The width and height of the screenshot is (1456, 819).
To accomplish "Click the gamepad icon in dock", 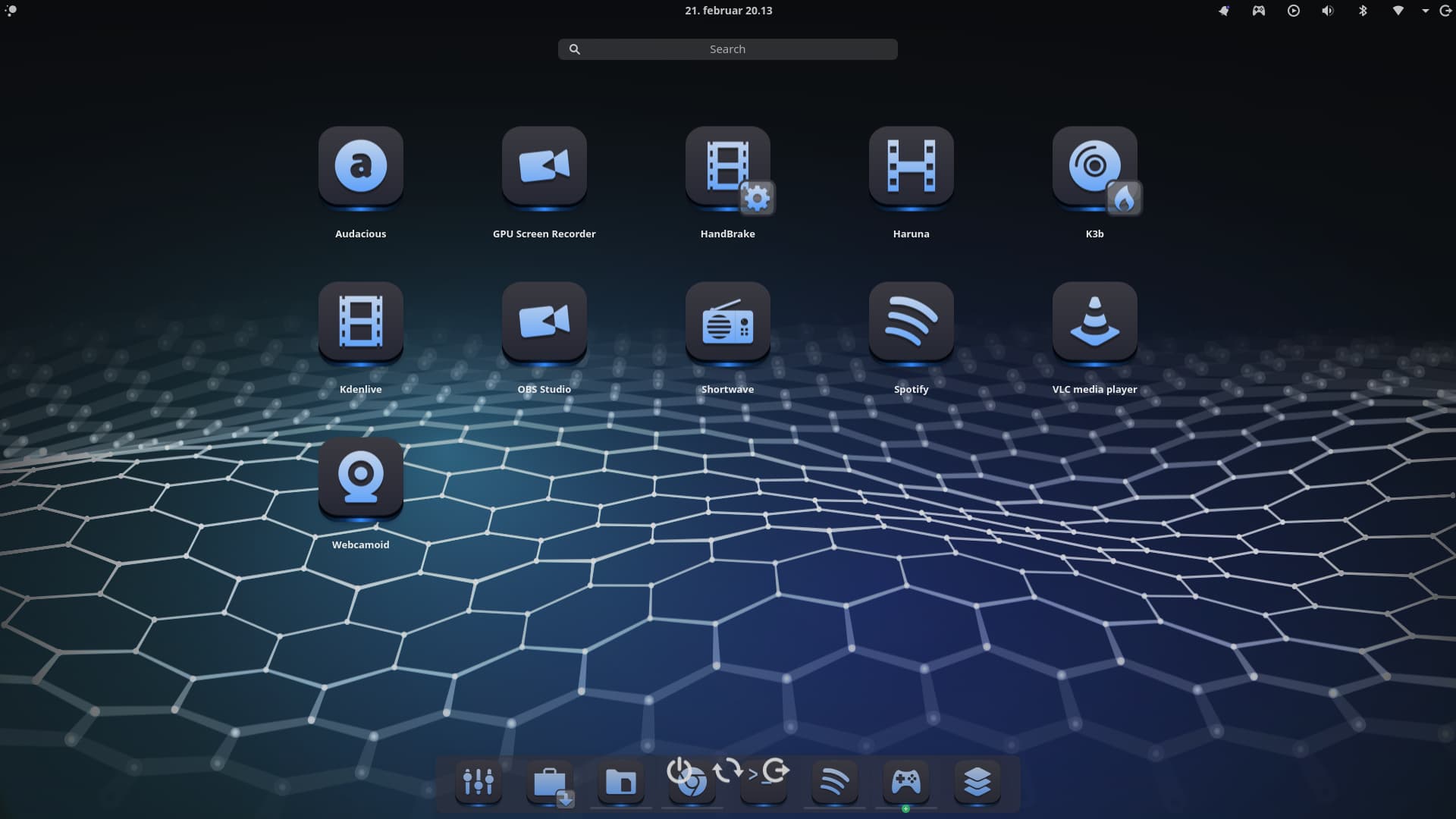I will (906, 782).
